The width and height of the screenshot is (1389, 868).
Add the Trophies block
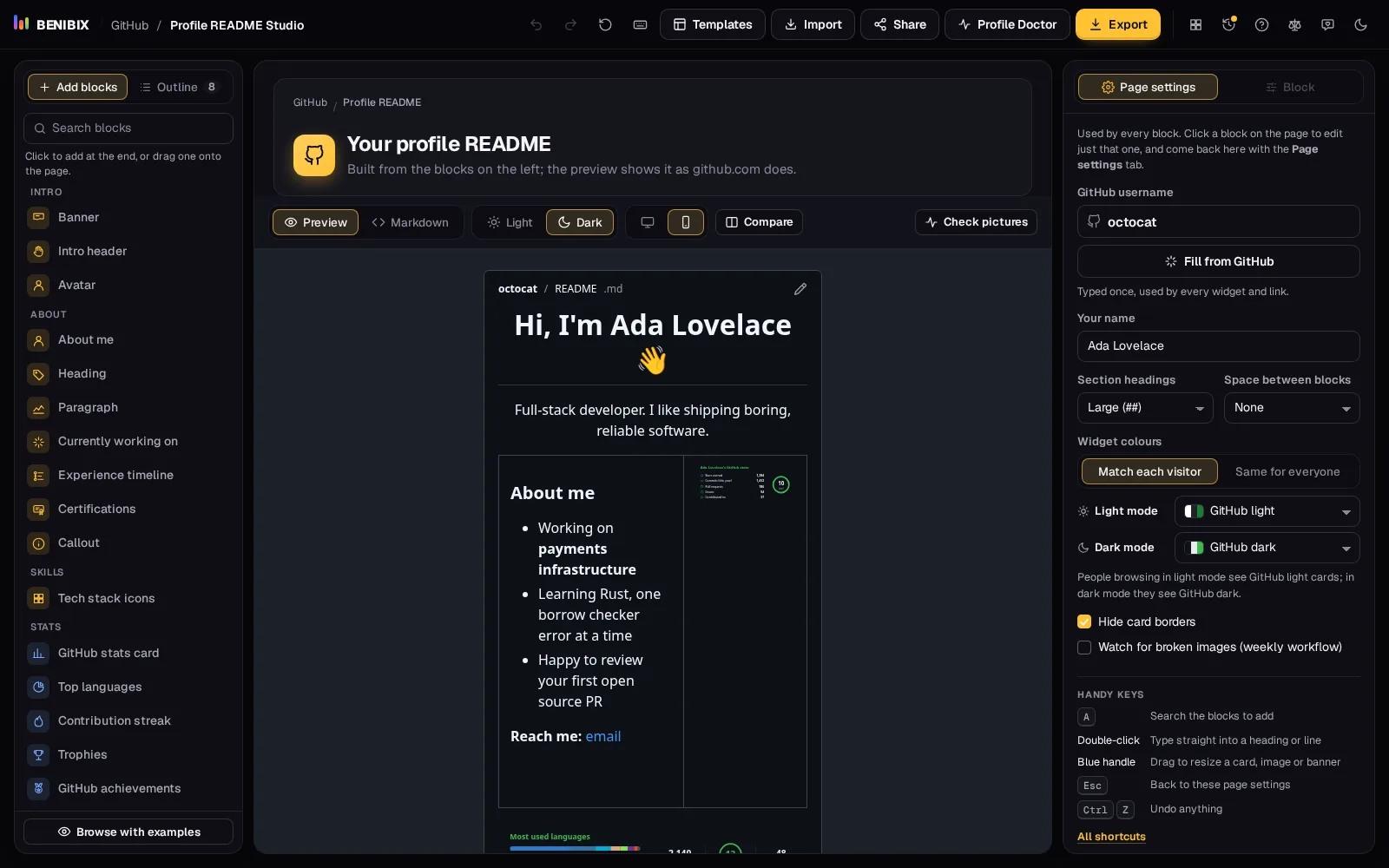tap(128, 754)
